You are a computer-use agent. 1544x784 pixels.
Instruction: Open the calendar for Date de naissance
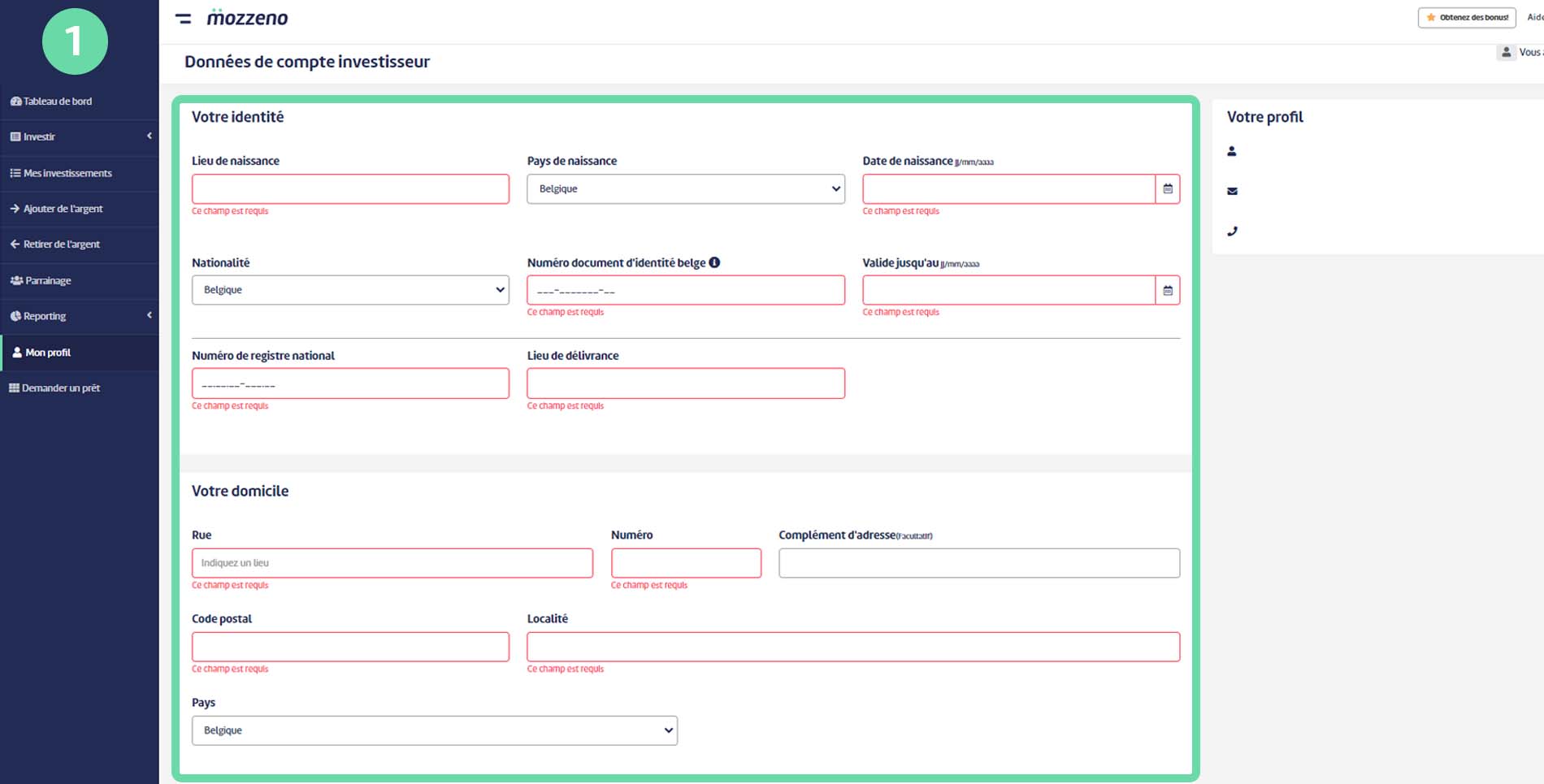pos(1168,188)
